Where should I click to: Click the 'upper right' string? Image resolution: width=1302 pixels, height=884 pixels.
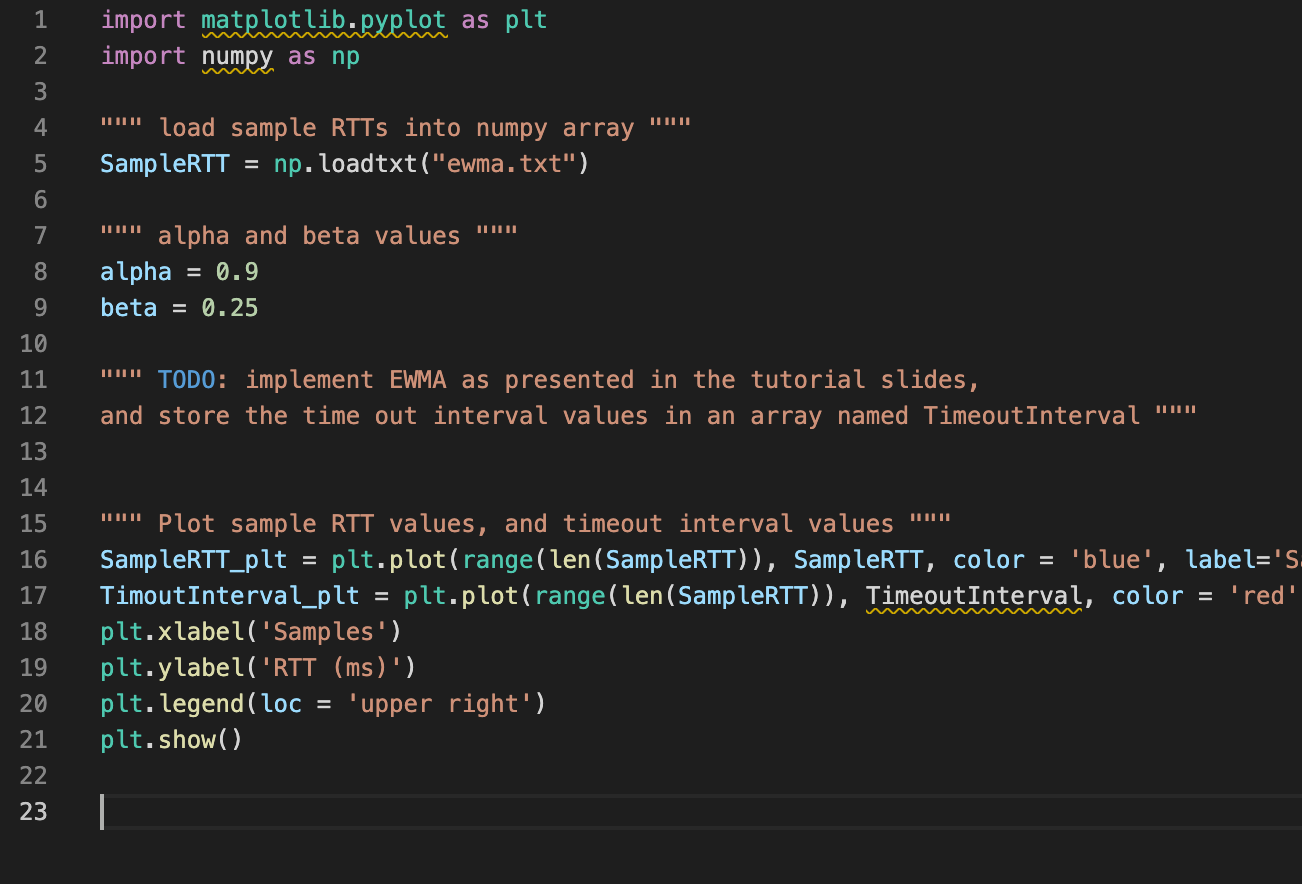[x=439, y=704]
